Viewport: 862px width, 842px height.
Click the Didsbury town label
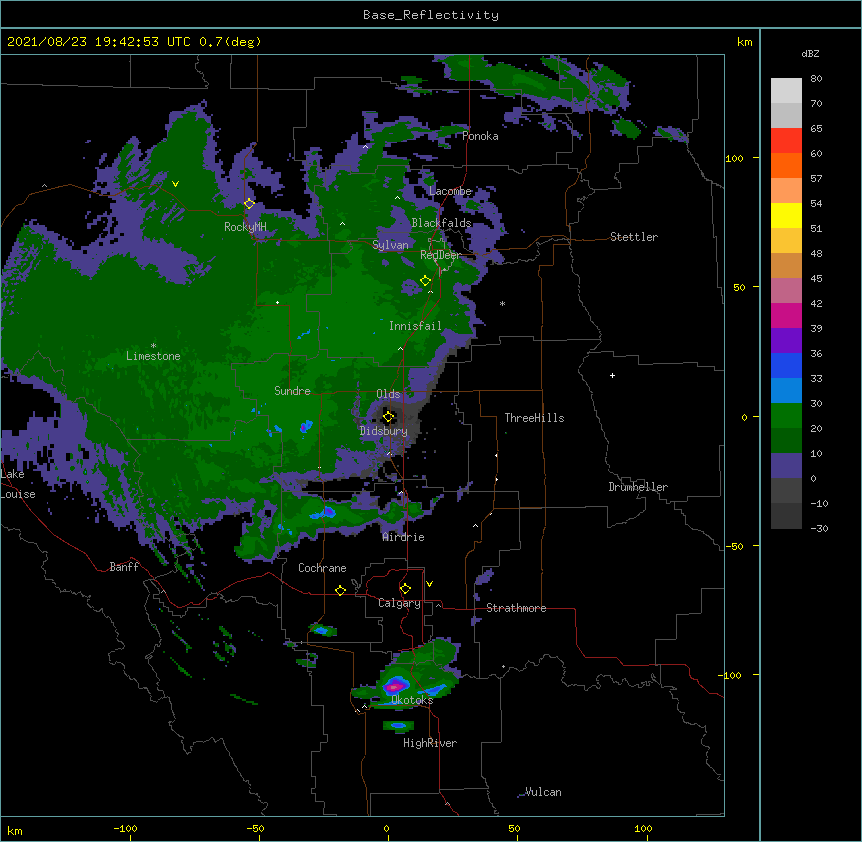tap(383, 431)
